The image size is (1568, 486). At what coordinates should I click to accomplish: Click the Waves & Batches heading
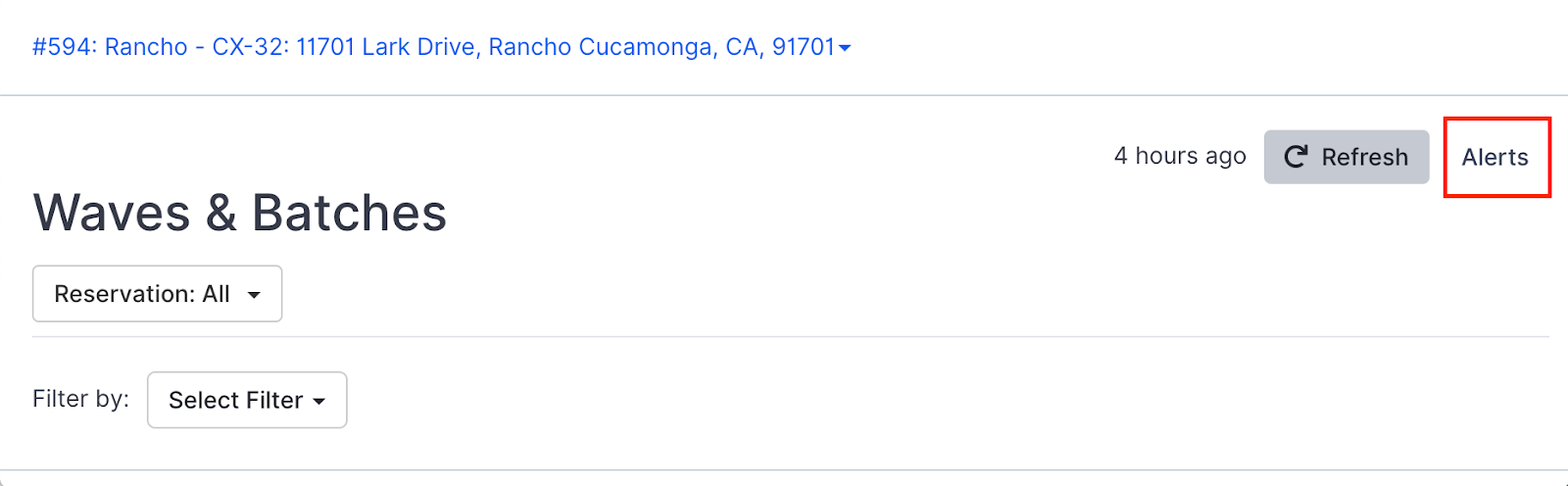[x=240, y=213]
